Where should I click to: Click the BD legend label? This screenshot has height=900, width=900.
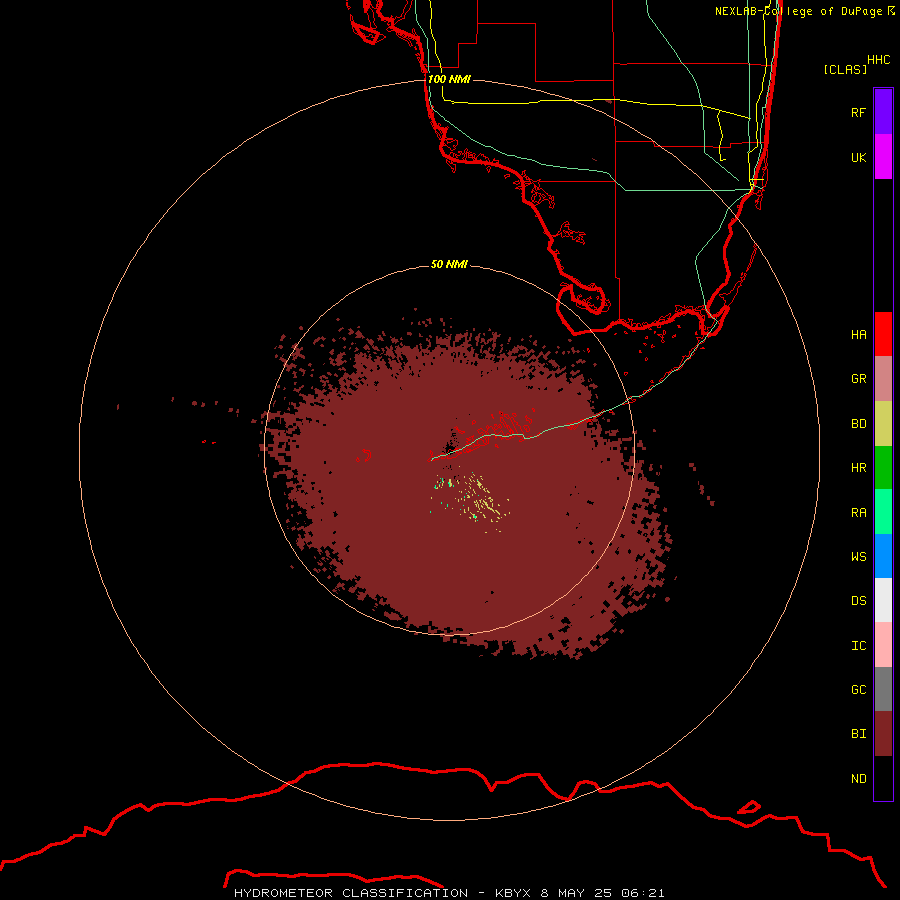coord(858,424)
